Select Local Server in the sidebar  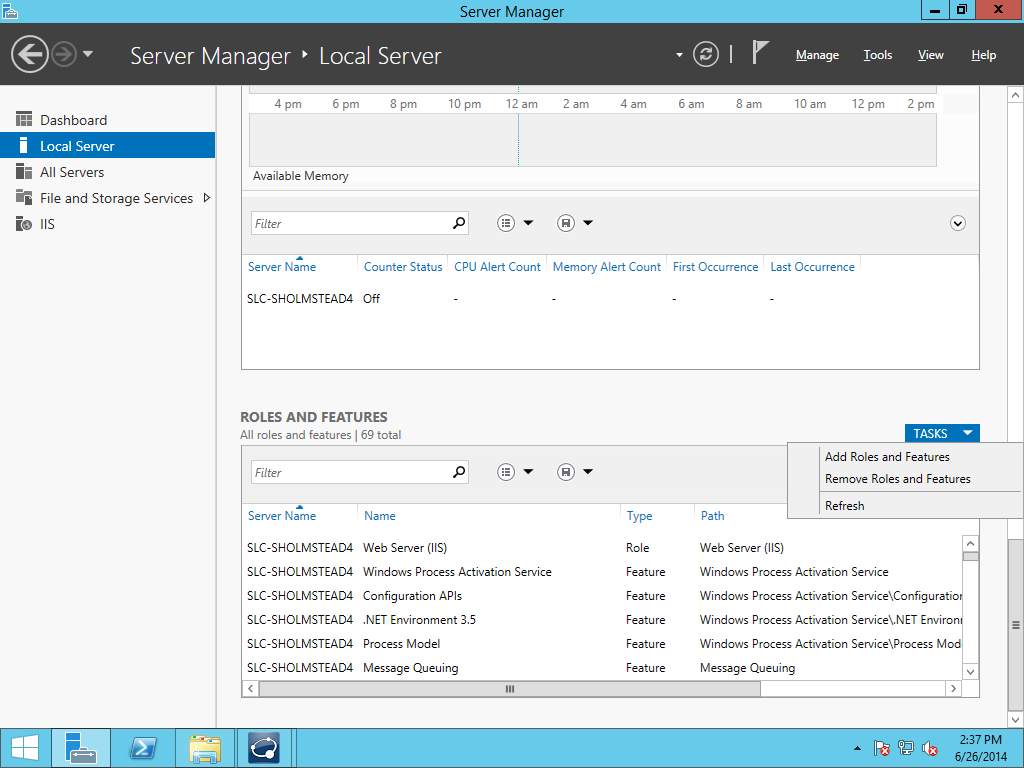pyautogui.click(x=108, y=145)
